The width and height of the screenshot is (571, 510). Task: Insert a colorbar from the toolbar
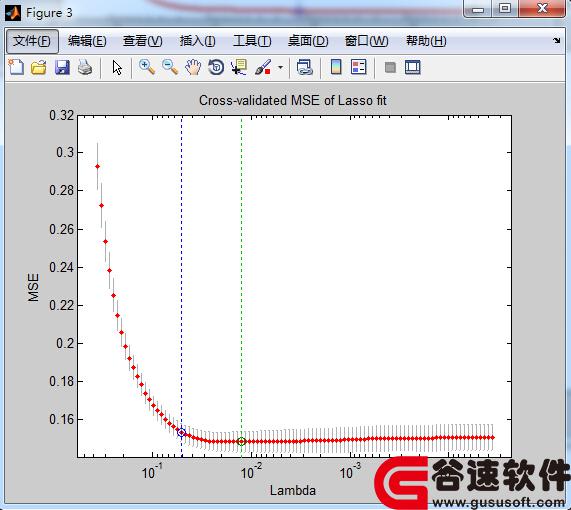point(336,67)
